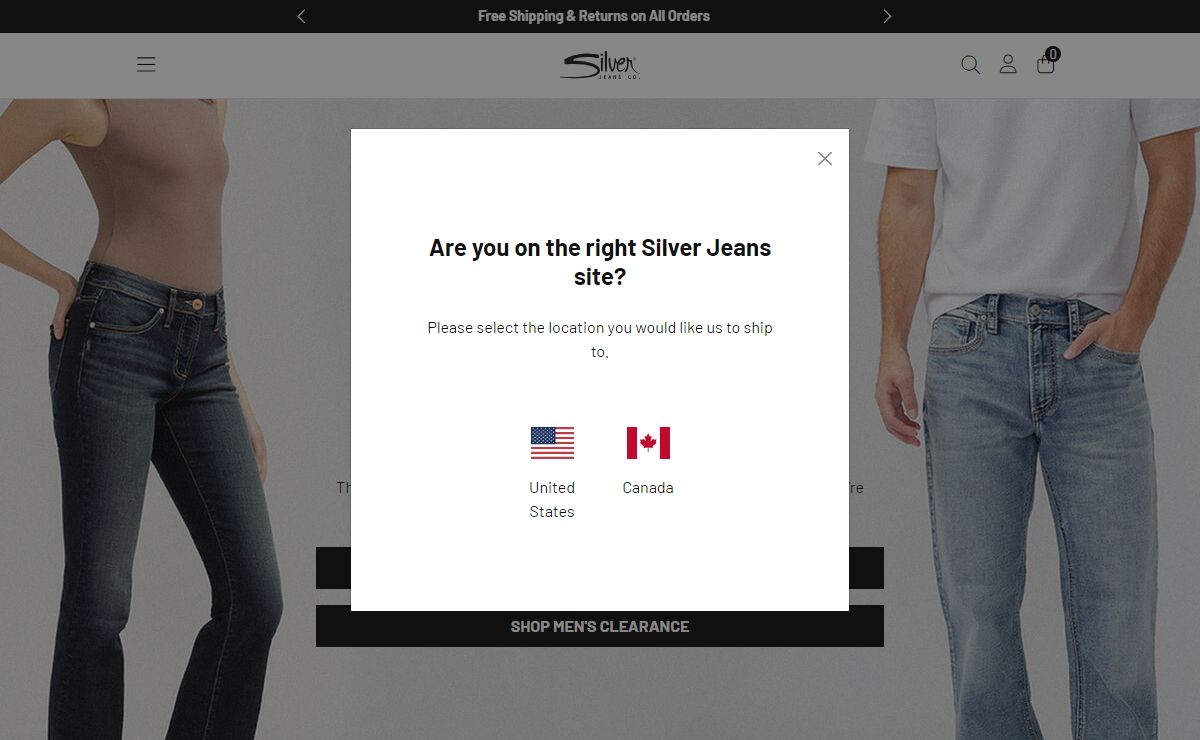Viewport: 1200px width, 740px height.
Task: Click the Free Shipping & Returns banner text
Action: (594, 16)
